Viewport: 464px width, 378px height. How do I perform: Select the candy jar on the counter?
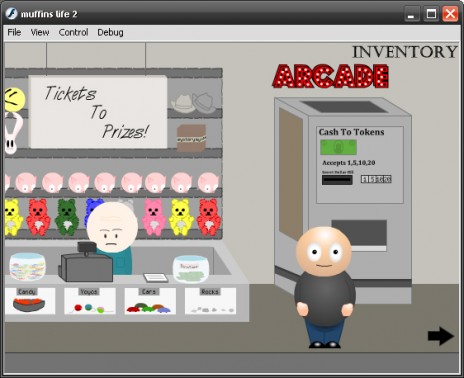point(27,266)
